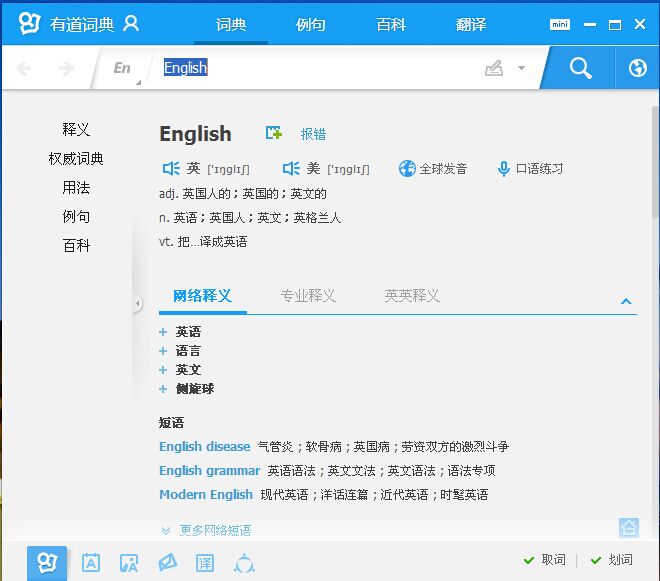Select the 英英释义 tab
The height and width of the screenshot is (581, 660).
412,296
